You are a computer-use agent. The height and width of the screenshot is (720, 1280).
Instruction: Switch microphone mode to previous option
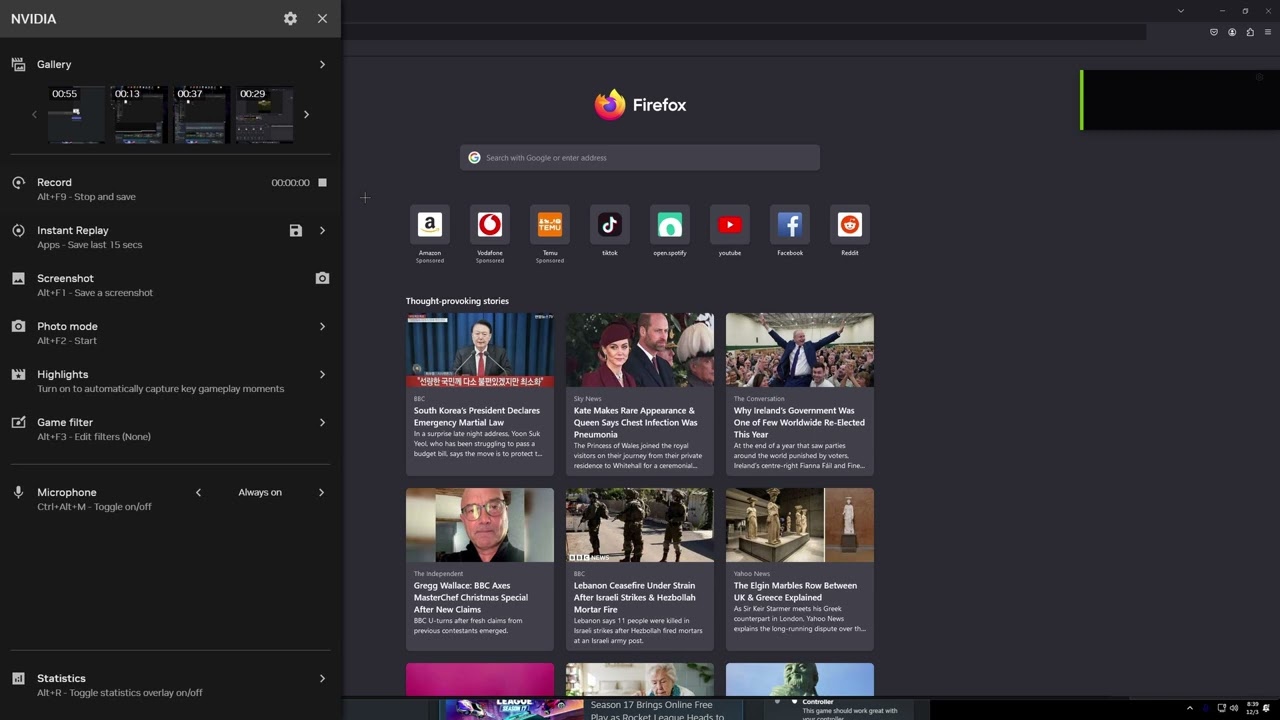click(198, 492)
